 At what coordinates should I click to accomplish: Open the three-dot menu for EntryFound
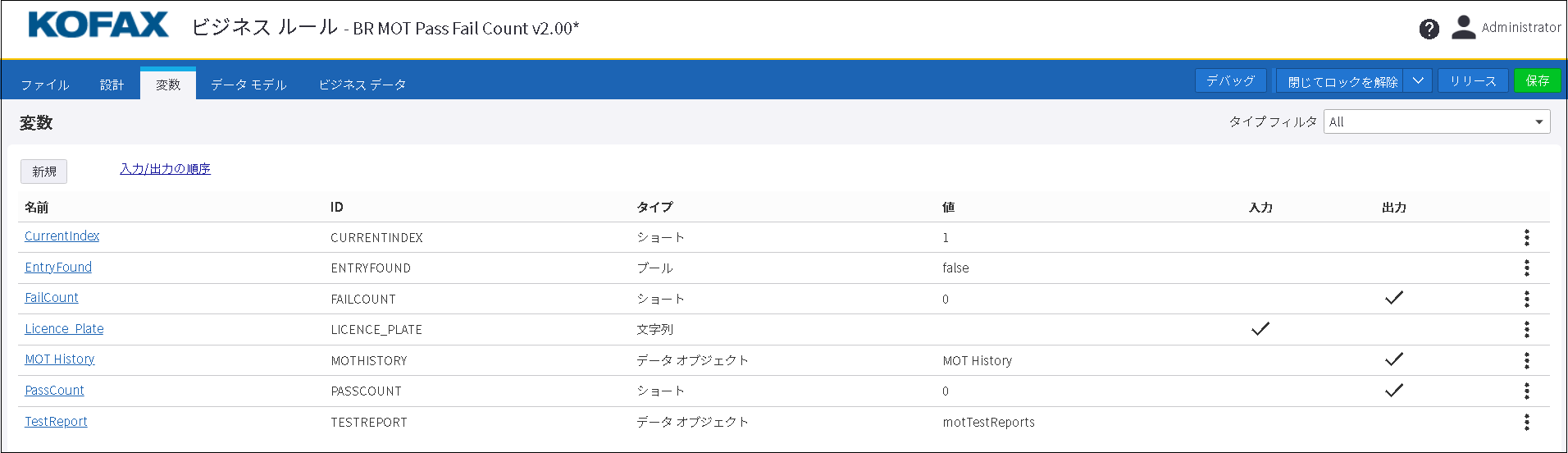1526,268
